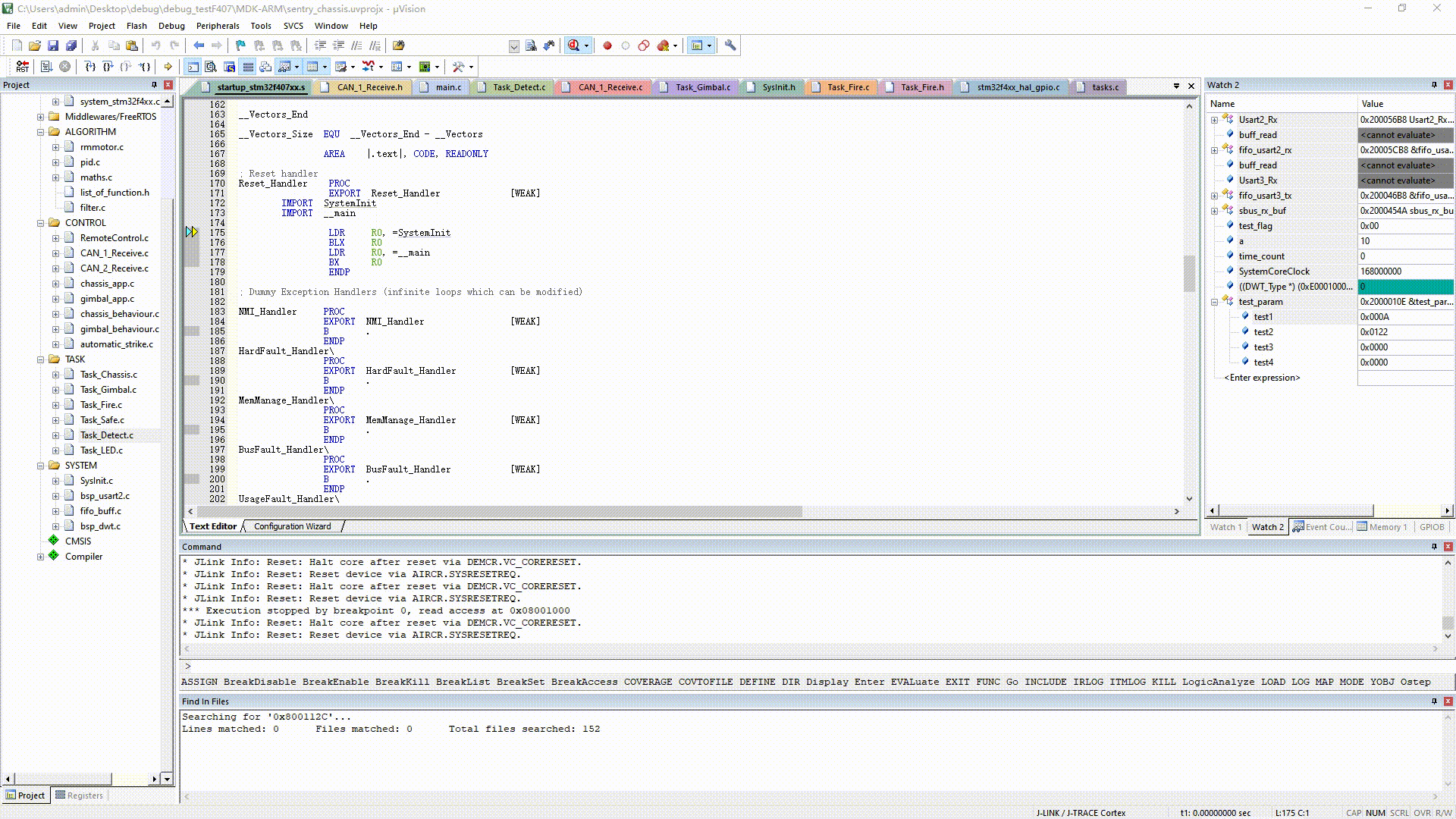Click the Show Next Statement yellow arrow
The height and width of the screenshot is (819, 1456).
[168, 67]
